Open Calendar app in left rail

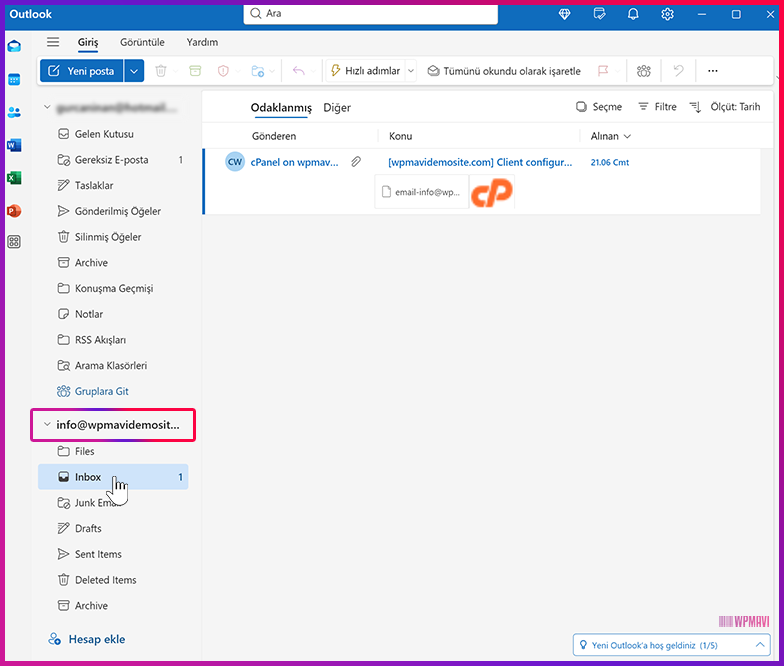click(x=14, y=80)
